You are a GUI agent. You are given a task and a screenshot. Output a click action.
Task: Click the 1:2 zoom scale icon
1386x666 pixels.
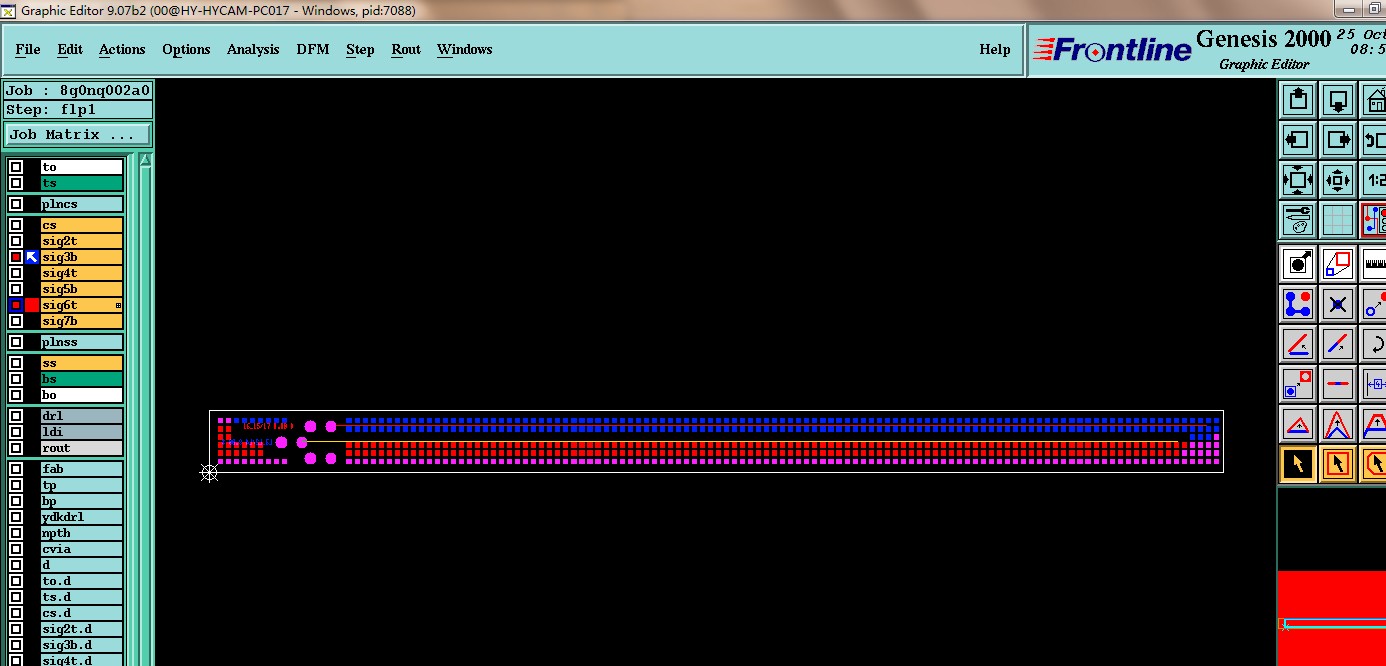(1375, 180)
